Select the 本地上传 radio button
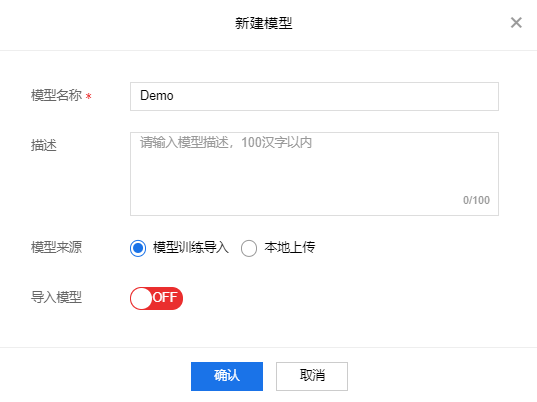Viewport: 537px width, 402px height. click(x=249, y=248)
